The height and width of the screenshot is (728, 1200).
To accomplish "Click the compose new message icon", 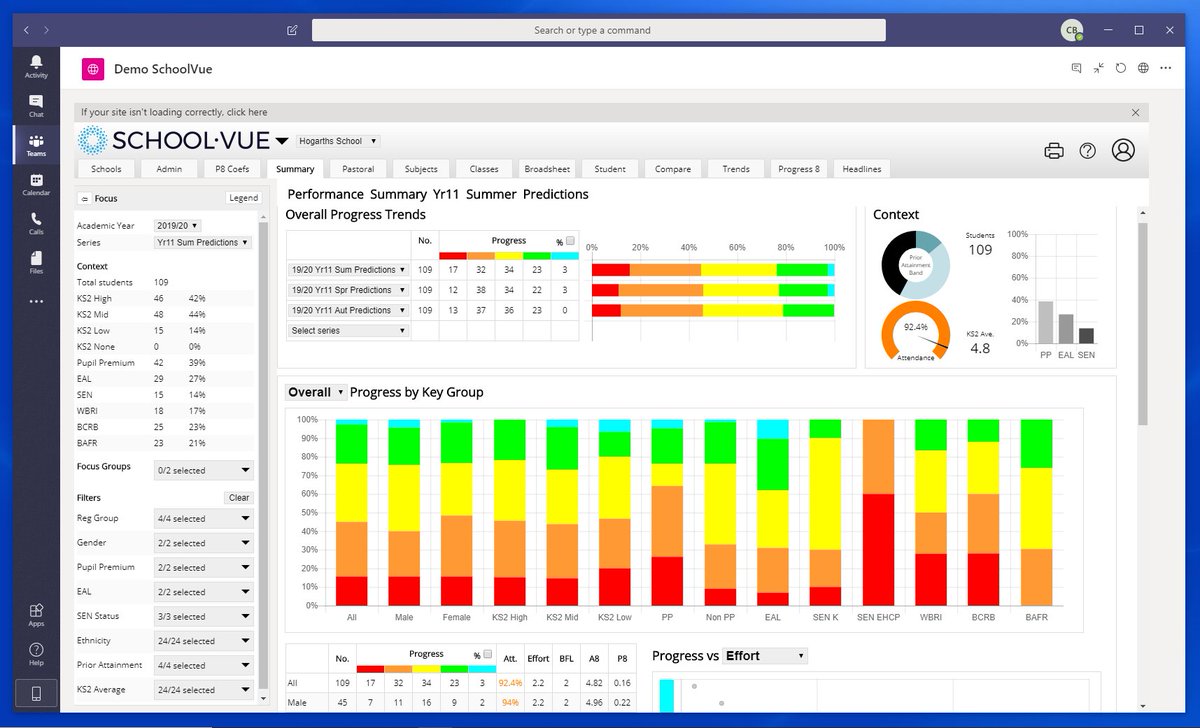I will pos(292,30).
